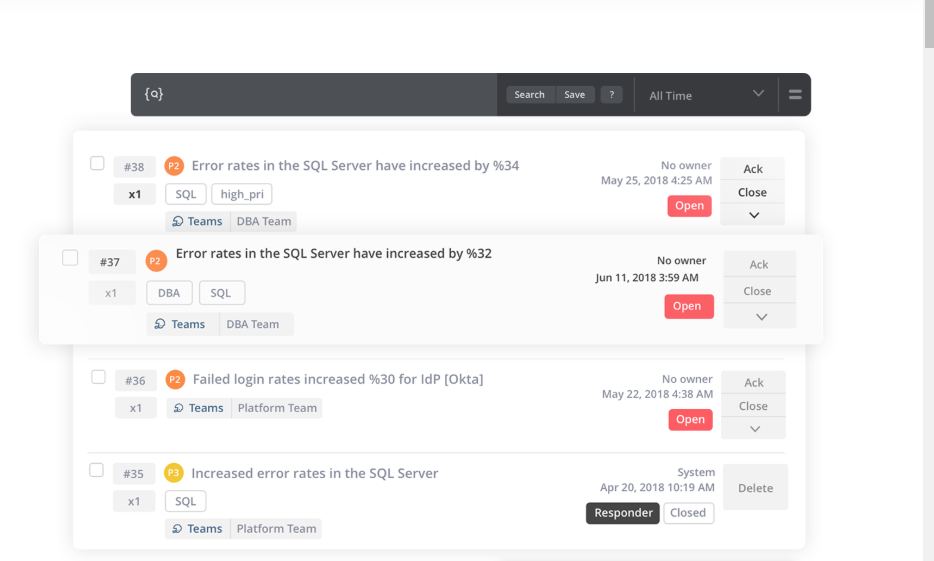The width and height of the screenshot is (934, 561).
Task: Delete alert #35
Action: click(755, 488)
